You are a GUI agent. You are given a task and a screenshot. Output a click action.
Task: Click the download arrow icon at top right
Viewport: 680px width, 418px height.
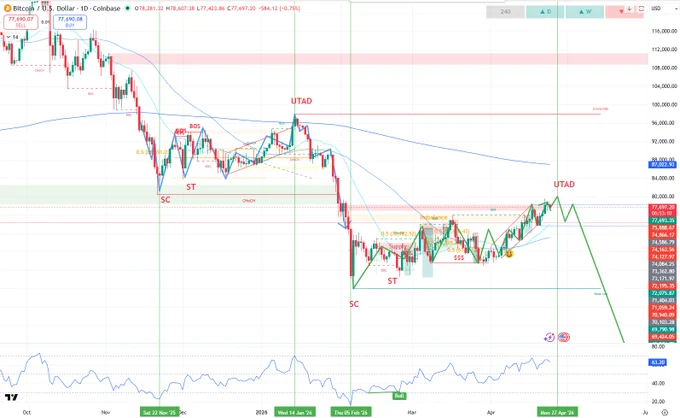tap(630, 9)
